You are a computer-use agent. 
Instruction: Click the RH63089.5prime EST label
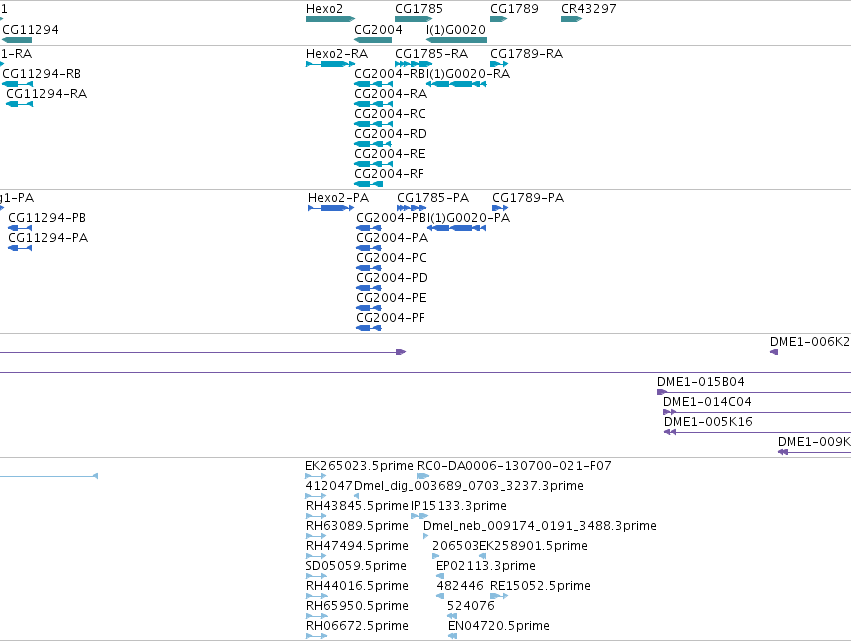click(357, 526)
